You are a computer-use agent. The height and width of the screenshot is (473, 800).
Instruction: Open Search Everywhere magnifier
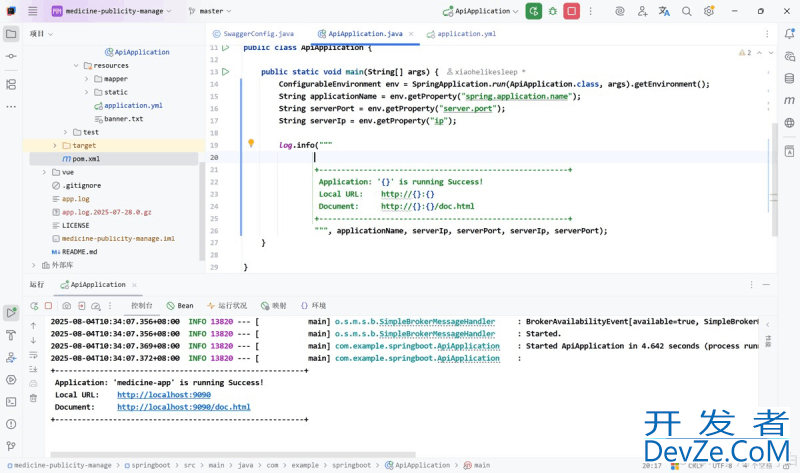(687, 11)
